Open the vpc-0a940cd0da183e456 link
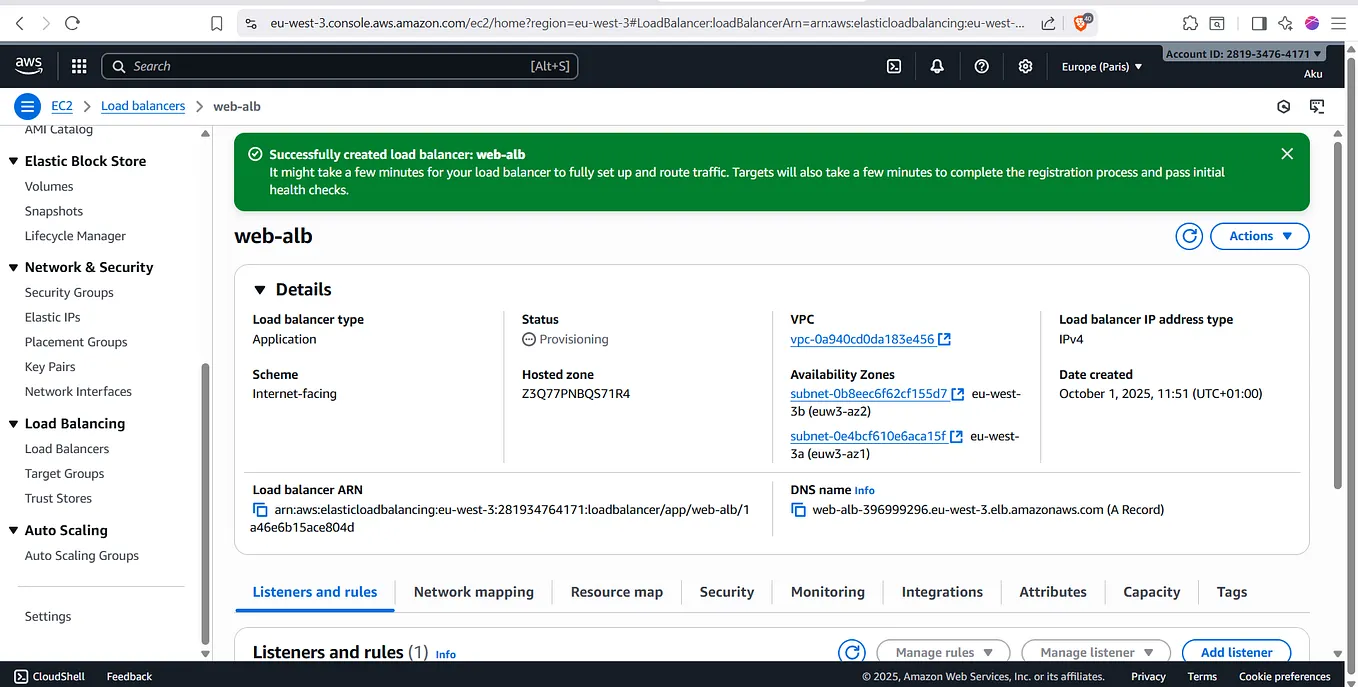 [x=863, y=338]
